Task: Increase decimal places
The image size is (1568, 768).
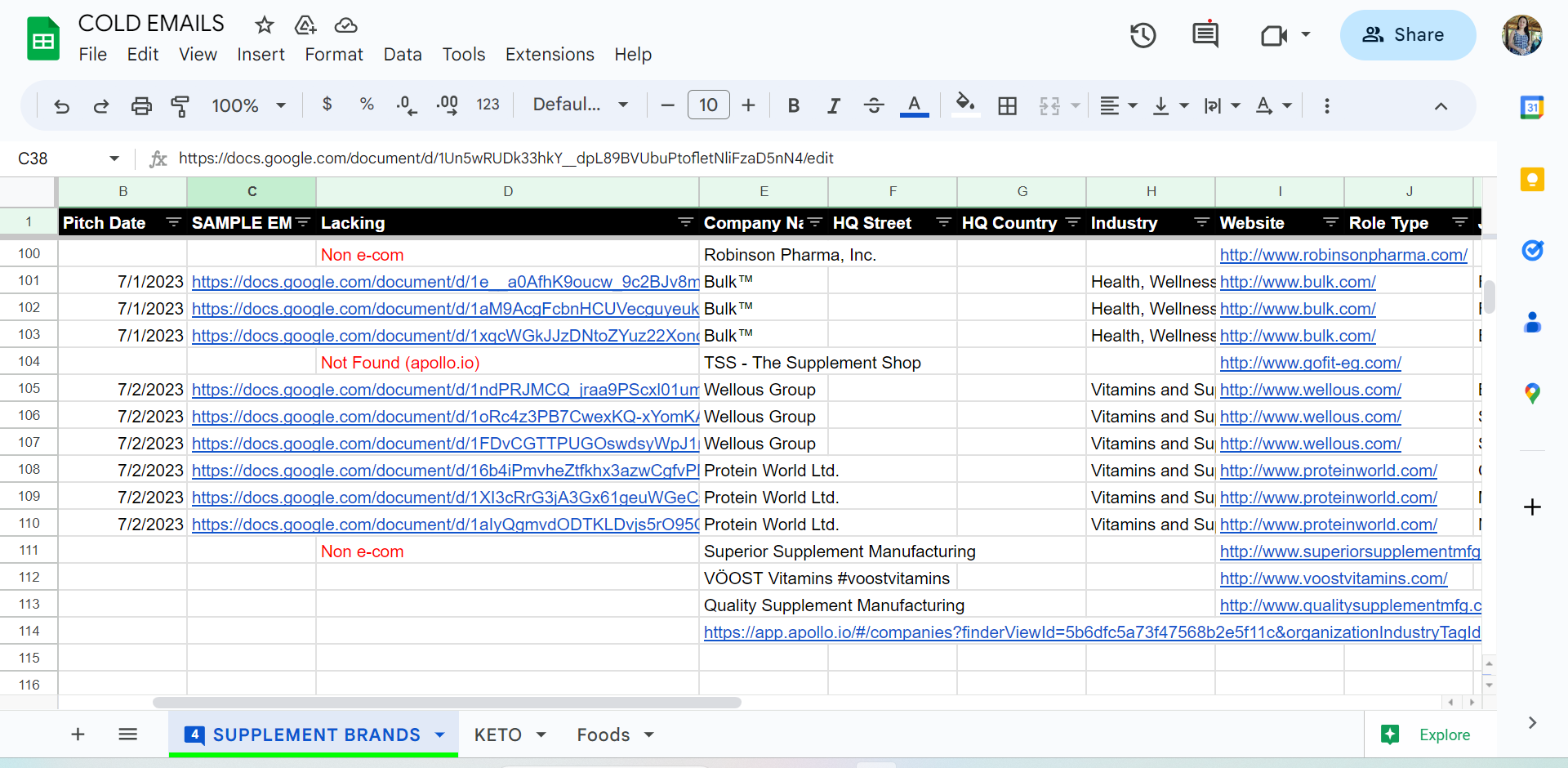Action: pos(447,105)
